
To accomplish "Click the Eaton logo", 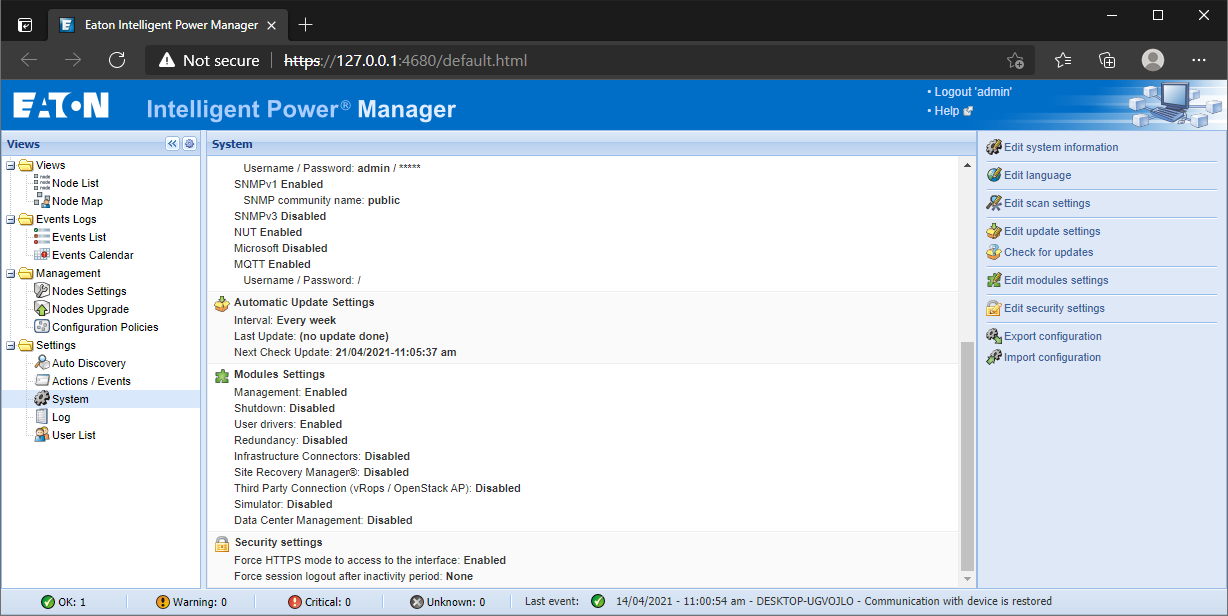I will tap(61, 106).
